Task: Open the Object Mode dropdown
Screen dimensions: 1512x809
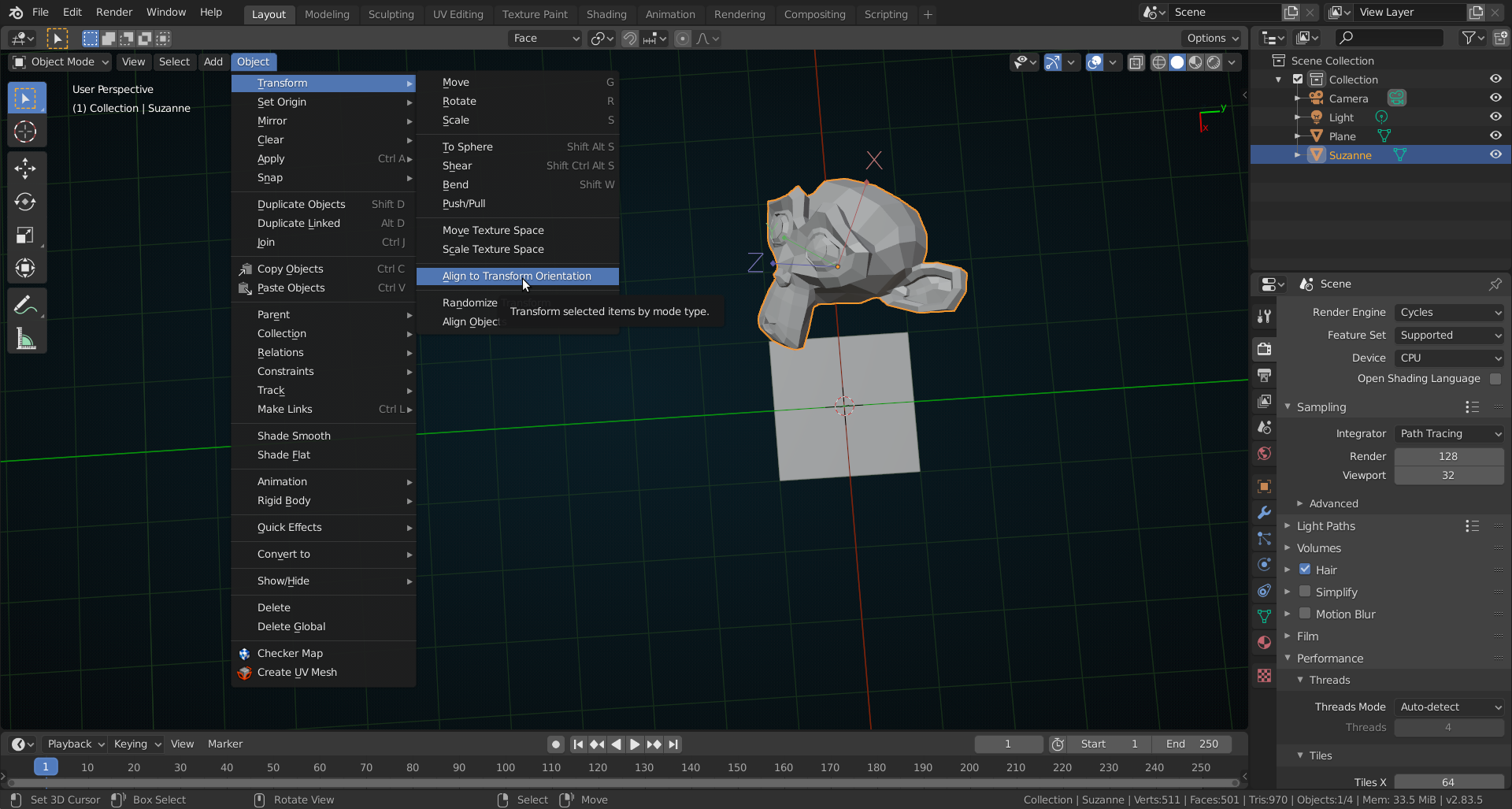Action: 61,62
